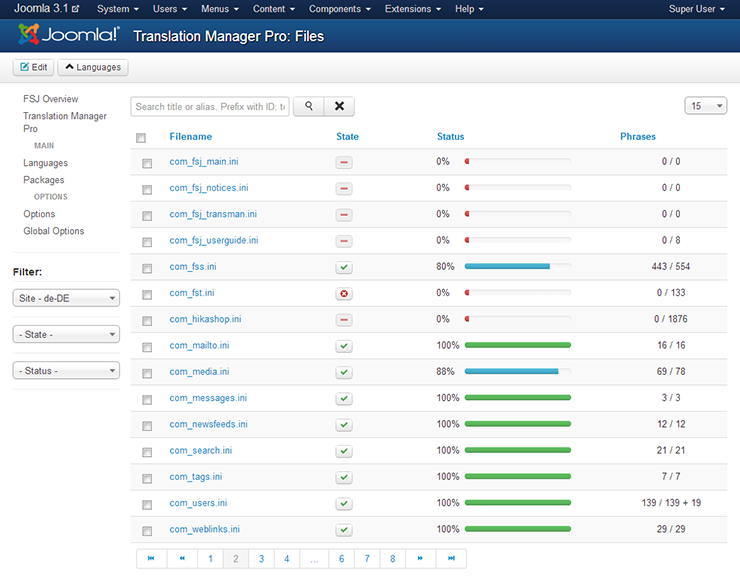Screen dimensions: 740x587
Task: Click green check state for com_messages.ini
Action: click(344, 399)
